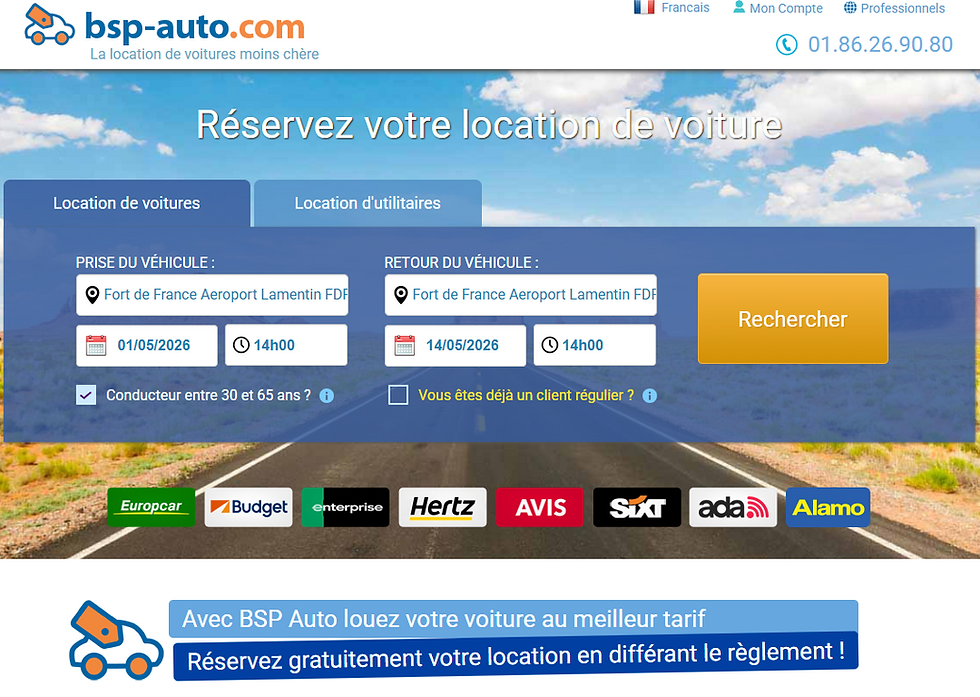
Task: Click info icon next to driver age
Action: (x=326, y=396)
